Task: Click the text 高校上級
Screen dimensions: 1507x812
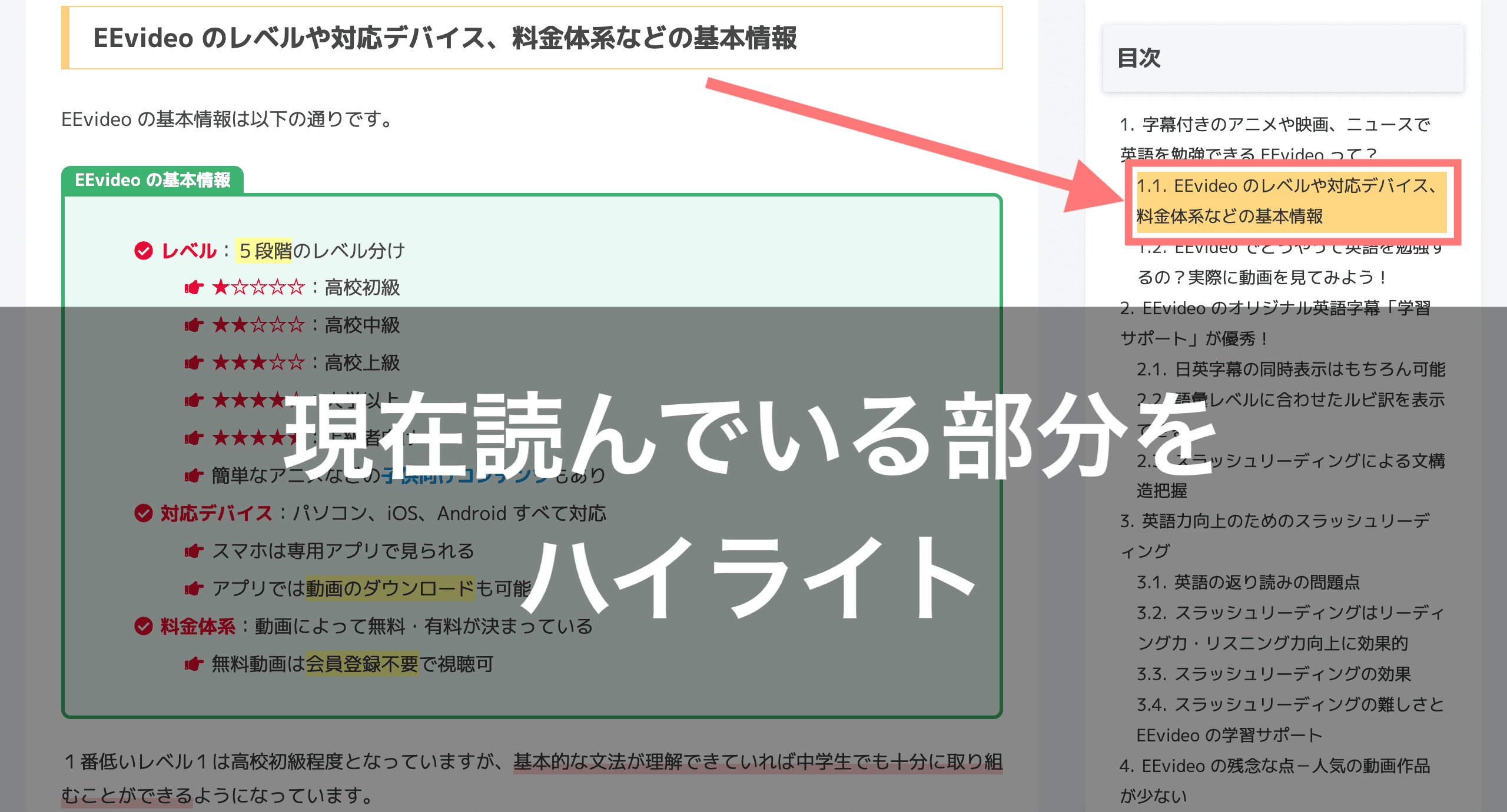Action: [362, 363]
